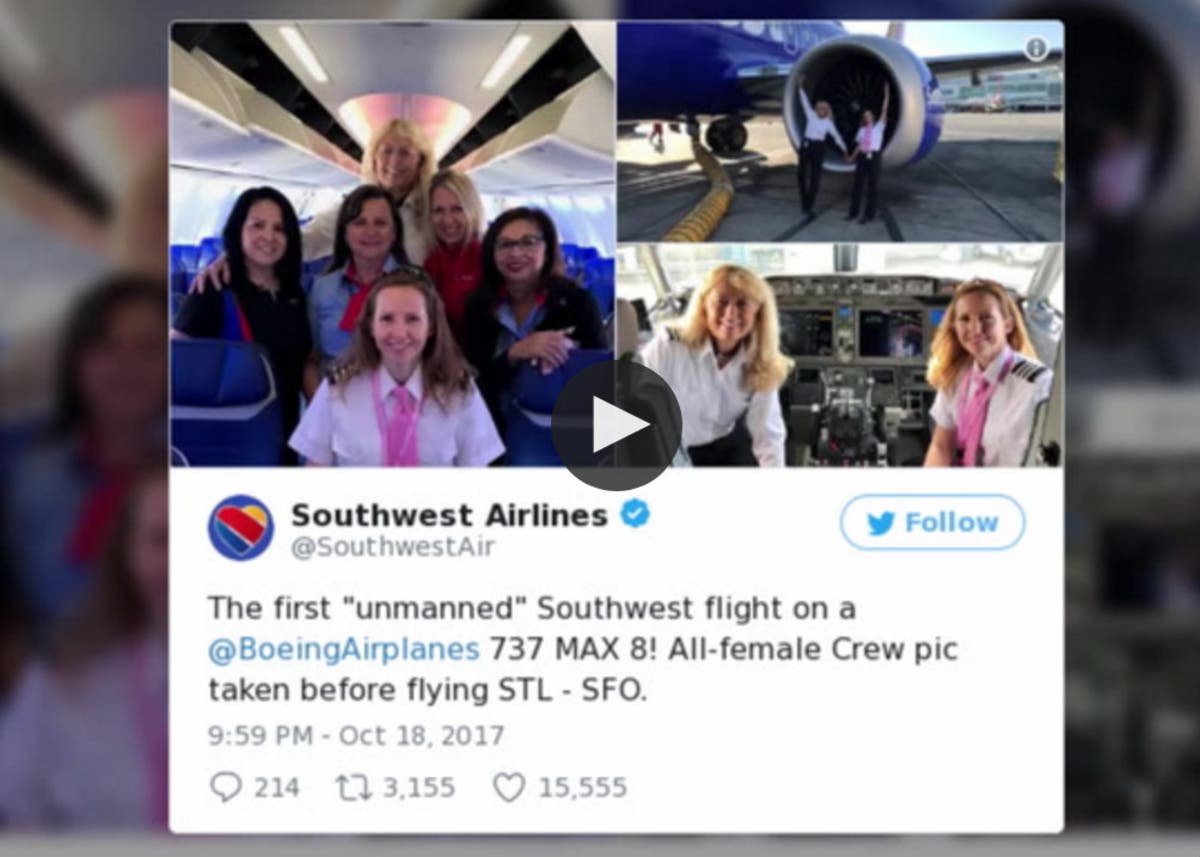Screen dimensions: 1200x857
Task: Open the jet engine photo
Action: (840, 131)
